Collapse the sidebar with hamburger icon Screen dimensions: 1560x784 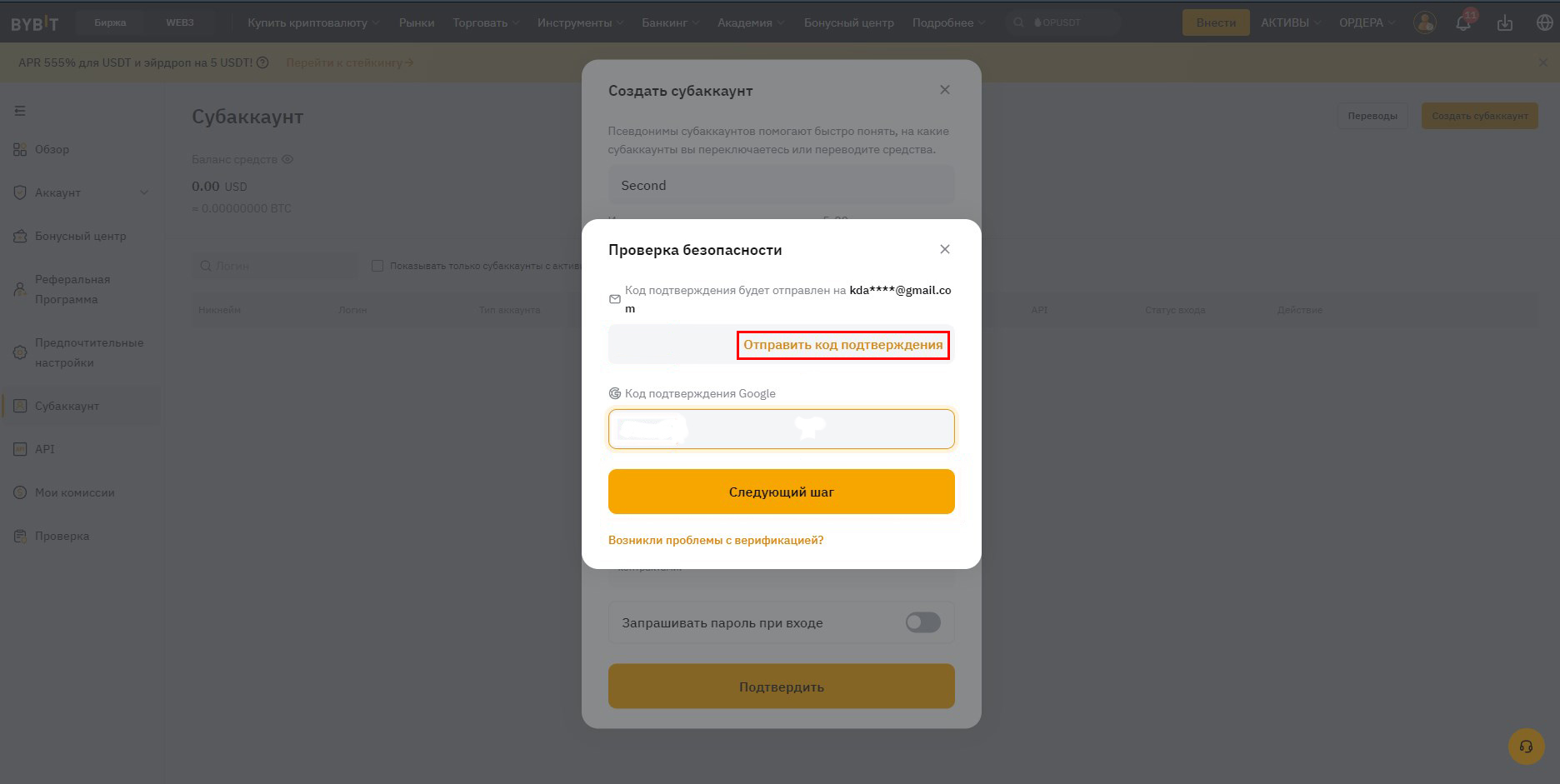coord(20,111)
